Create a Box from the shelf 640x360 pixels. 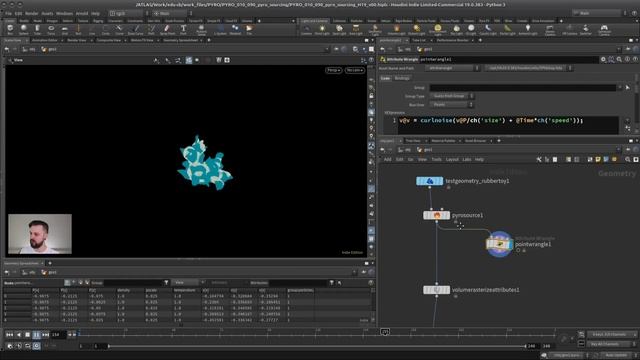(x=10, y=29)
